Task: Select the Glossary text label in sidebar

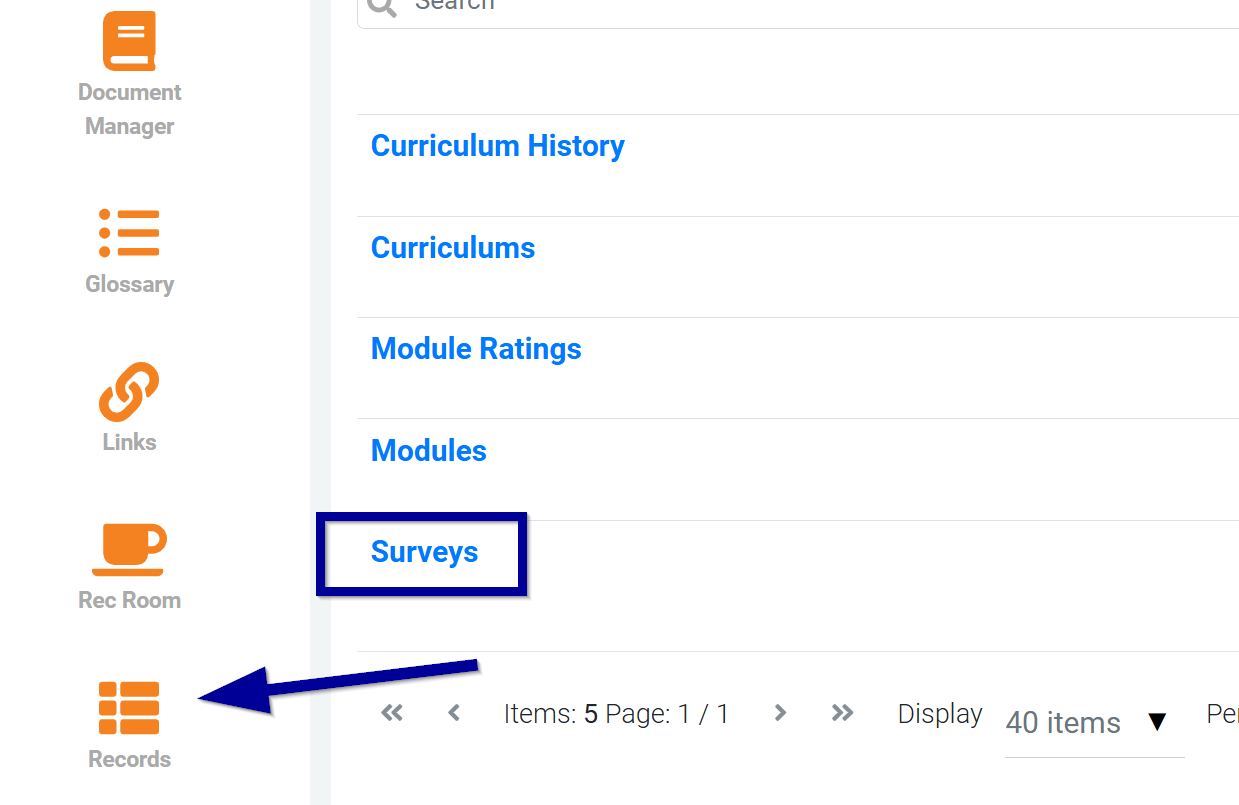Action: [129, 284]
